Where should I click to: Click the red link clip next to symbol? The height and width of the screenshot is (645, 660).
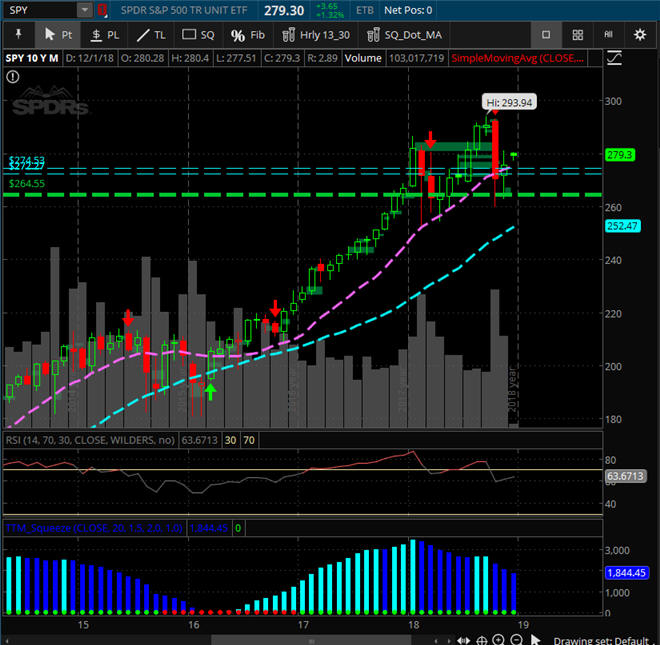tap(101, 10)
